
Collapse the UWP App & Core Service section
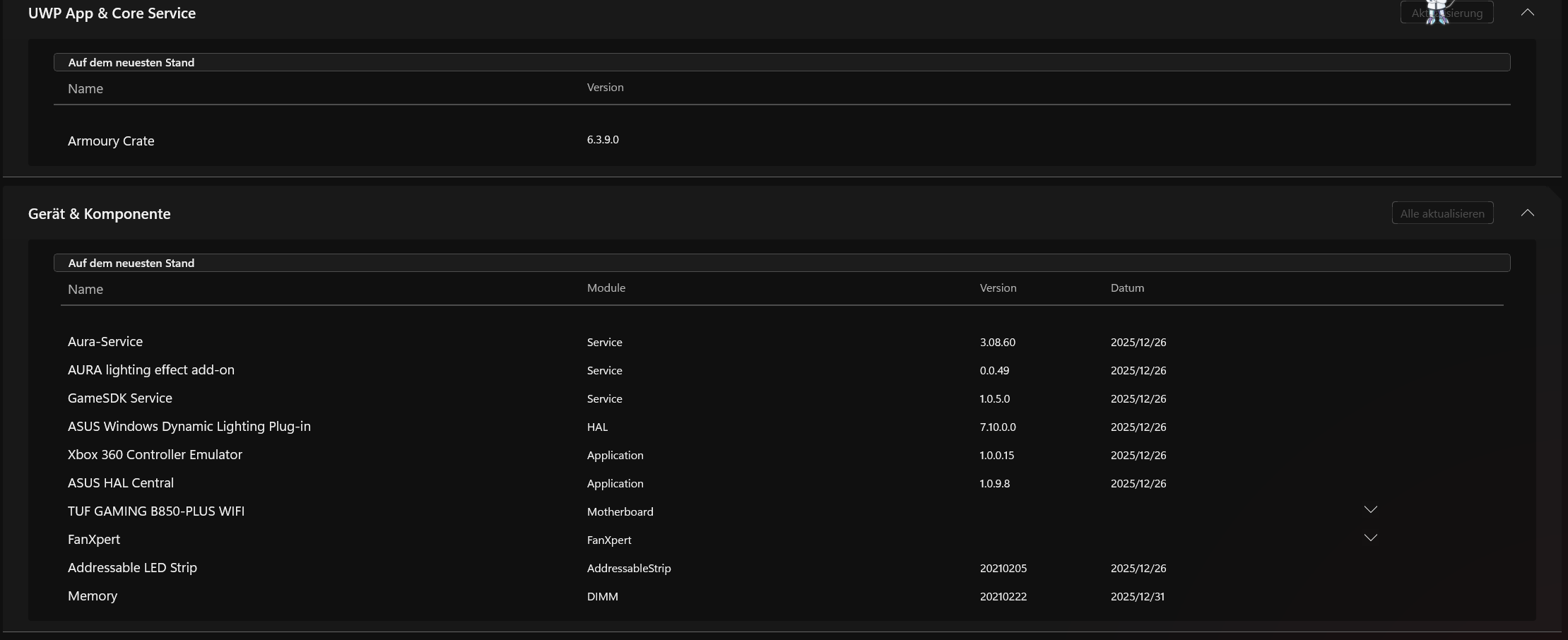tap(1527, 12)
